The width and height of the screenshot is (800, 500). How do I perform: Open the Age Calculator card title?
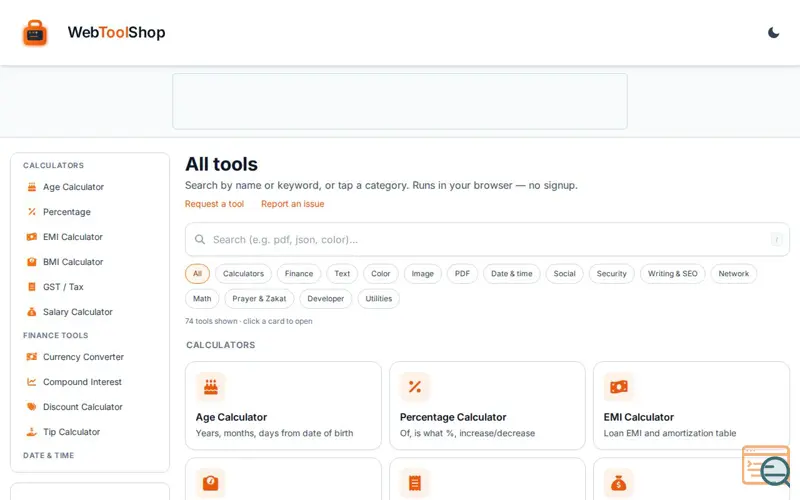coord(231,417)
